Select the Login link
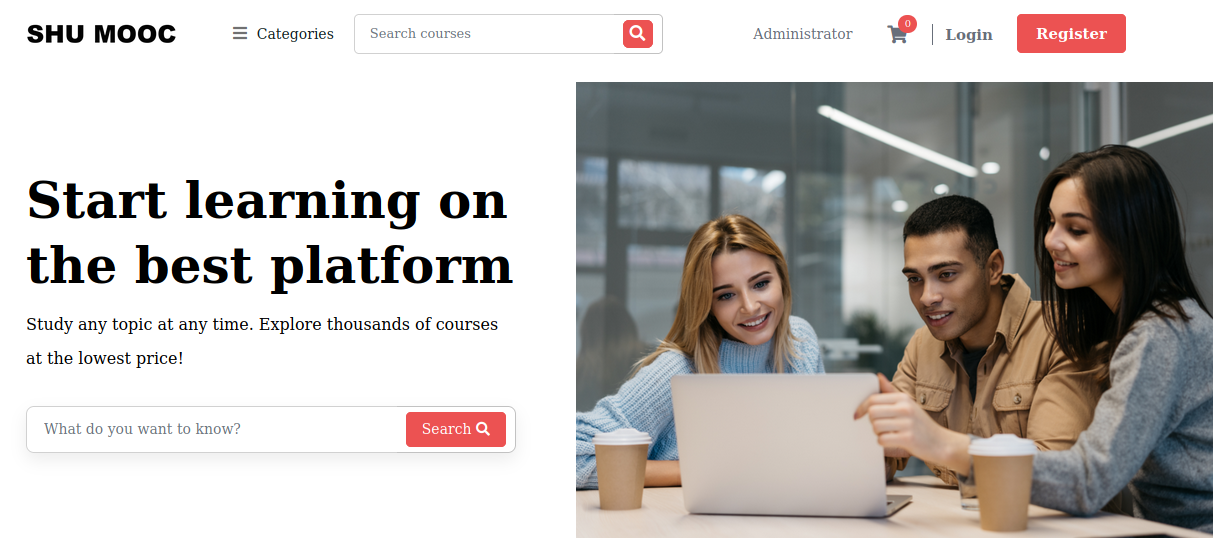 click(969, 34)
